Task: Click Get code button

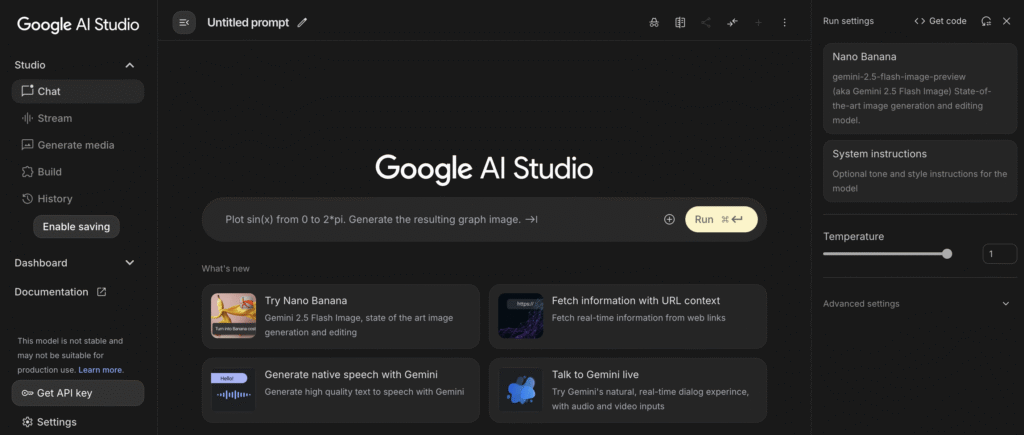Action: 940,21
